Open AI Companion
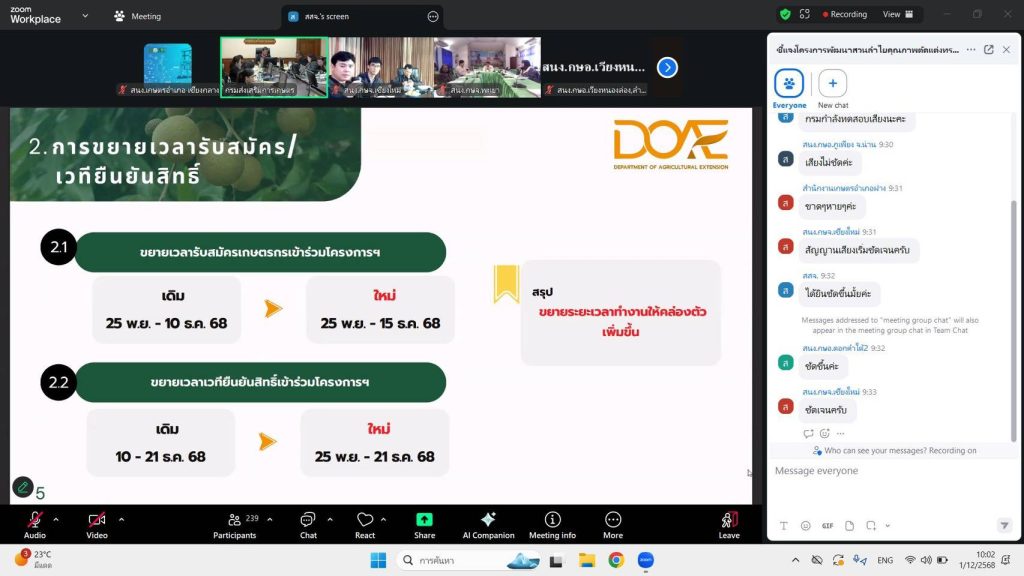Image resolution: width=1024 pixels, height=576 pixels. click(x=488, y=521)
